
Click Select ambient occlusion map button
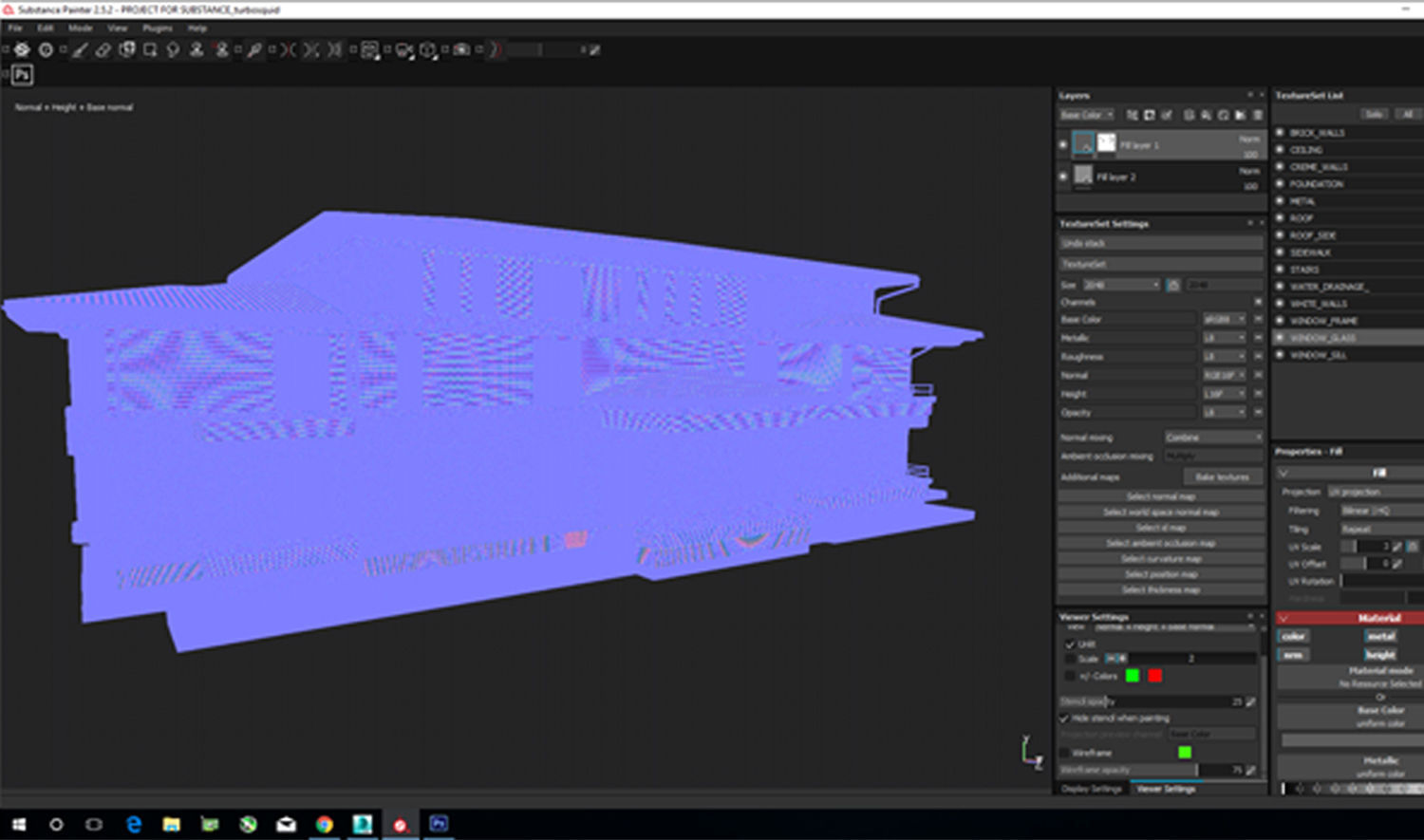click(1160, 543)
